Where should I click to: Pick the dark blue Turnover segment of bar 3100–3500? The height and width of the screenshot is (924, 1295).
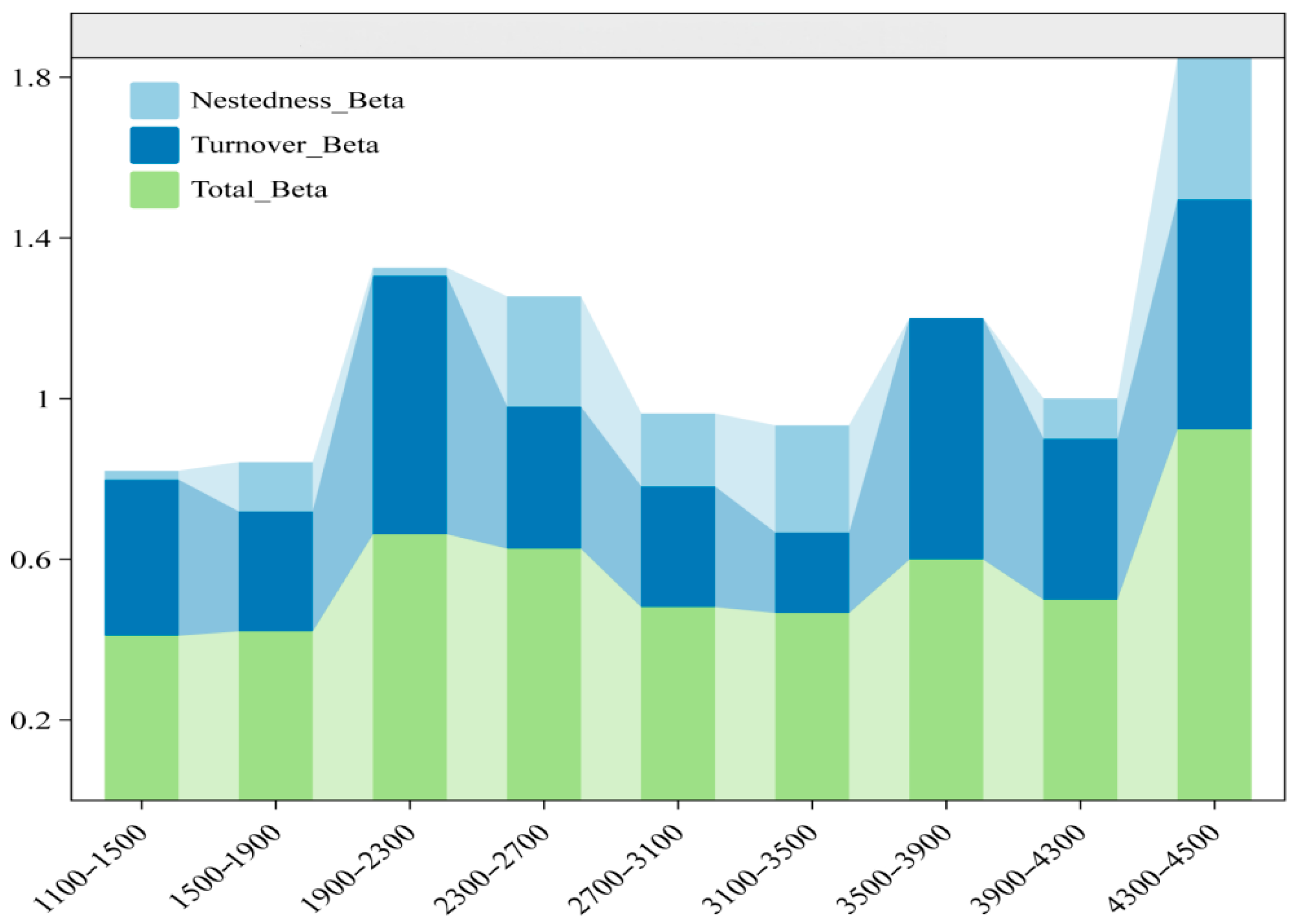tap(812, 573)
